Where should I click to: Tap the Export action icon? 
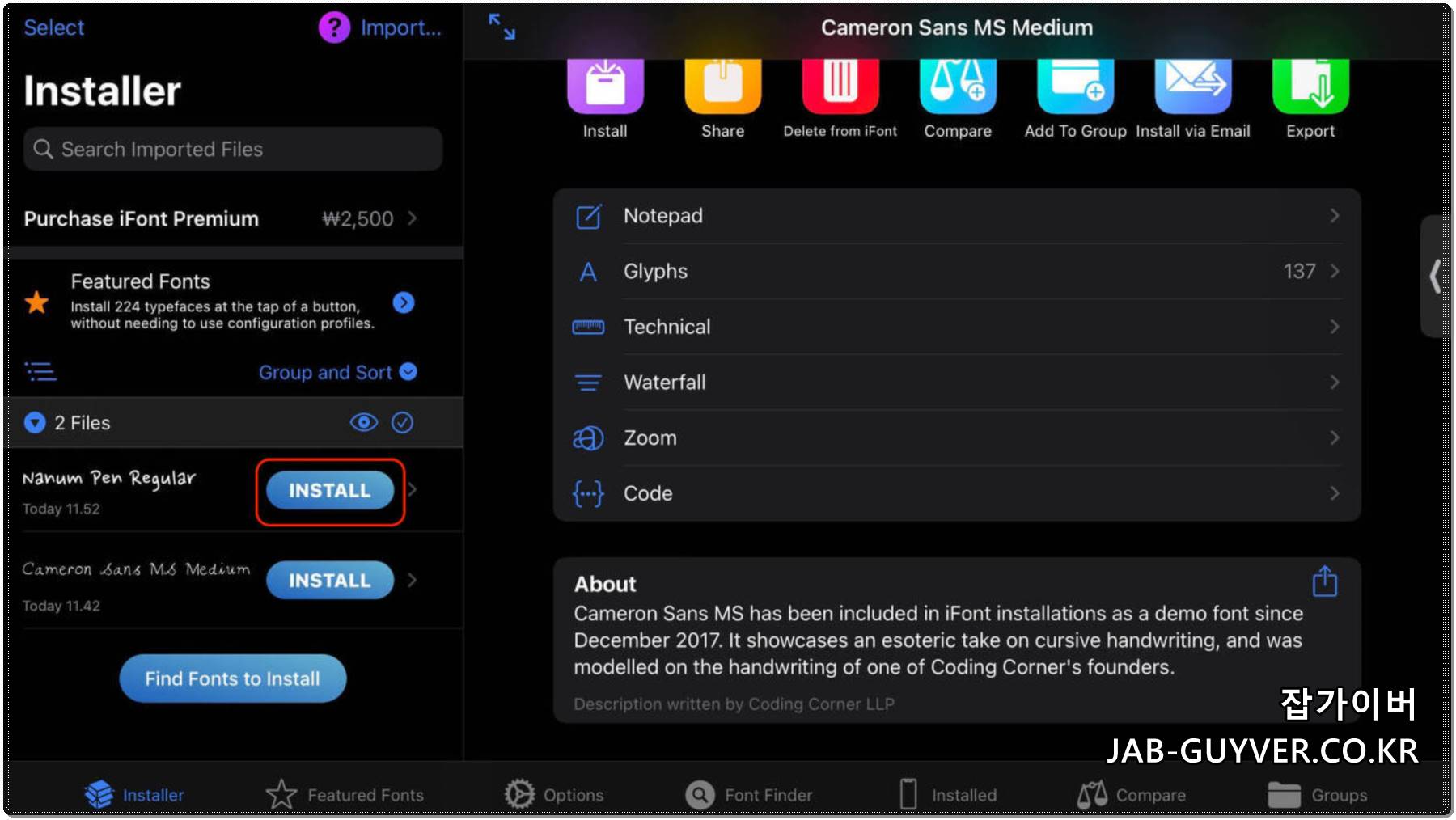1310,86
